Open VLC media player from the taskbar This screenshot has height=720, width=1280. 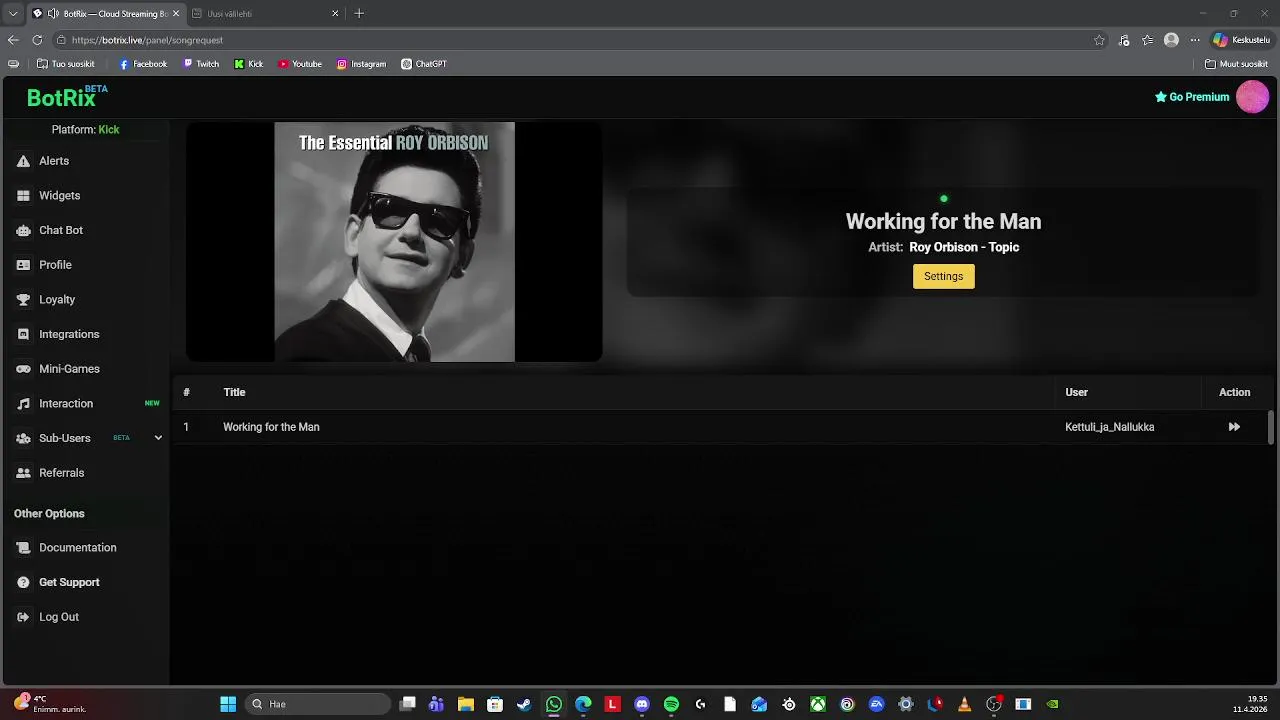point(964,704)
